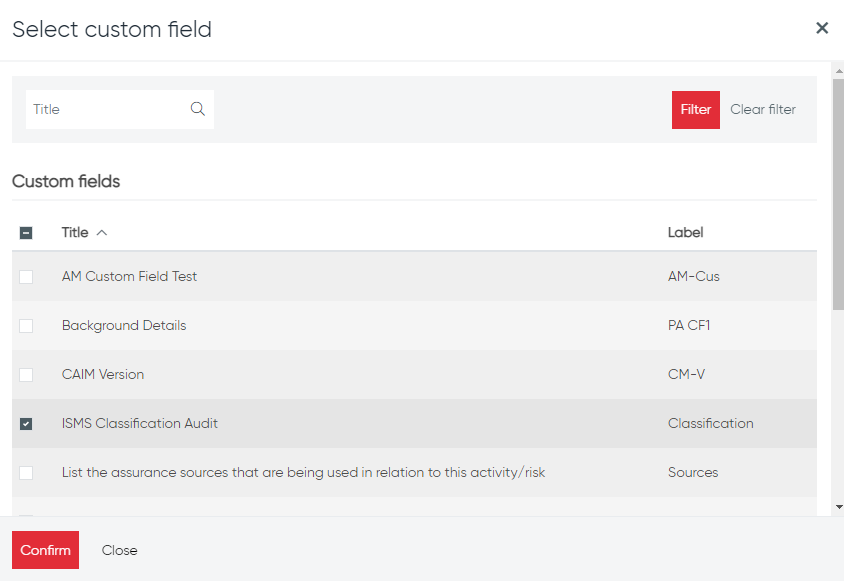Select the CAIM Version title text

pyautogui.click(x=103, y=374)
